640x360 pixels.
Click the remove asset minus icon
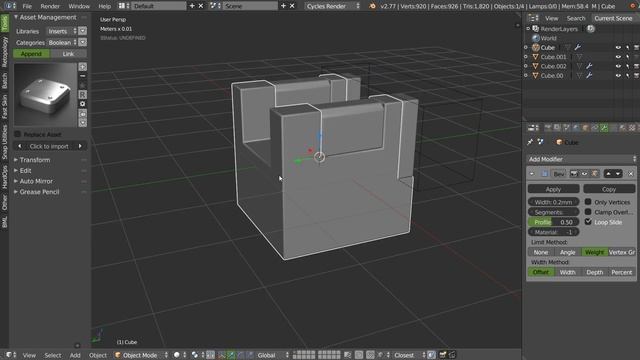click(82, 76)
